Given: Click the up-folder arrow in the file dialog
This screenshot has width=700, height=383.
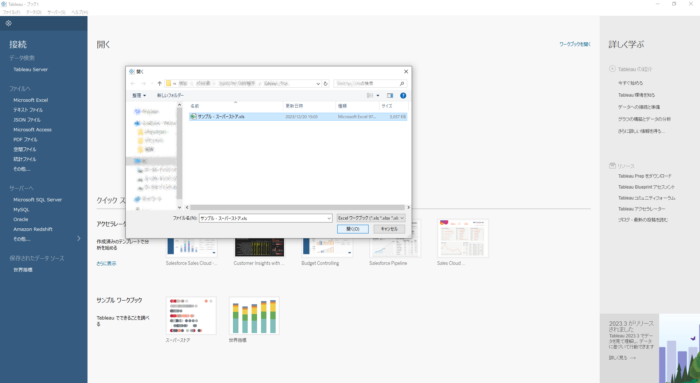Looking at the screenshot, I should [159, 83].
